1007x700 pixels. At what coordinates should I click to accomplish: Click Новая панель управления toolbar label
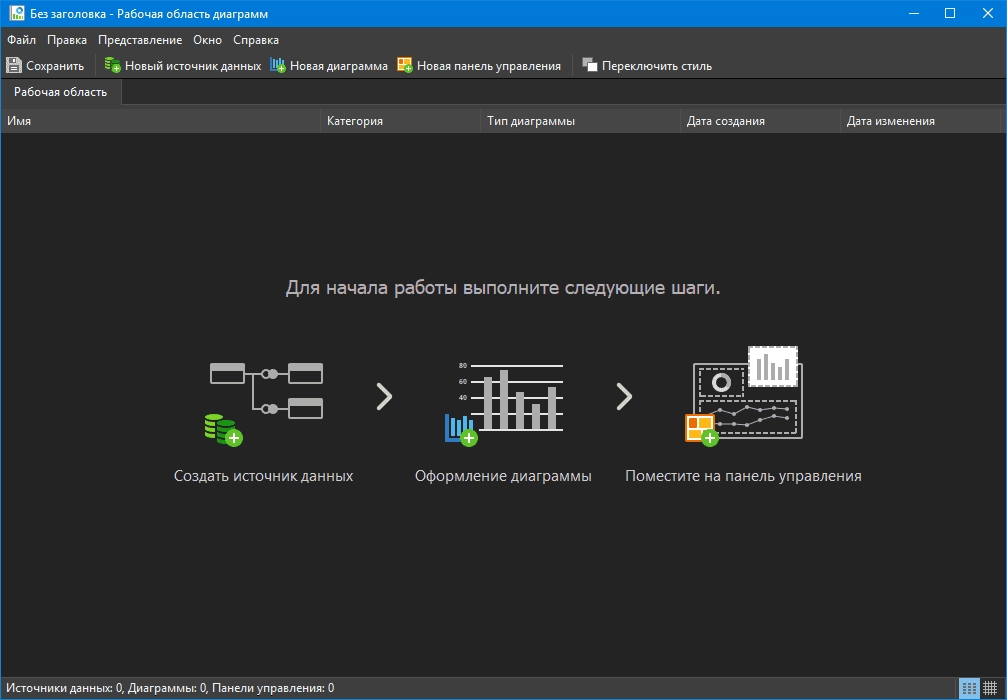click(x=489, y=66)
